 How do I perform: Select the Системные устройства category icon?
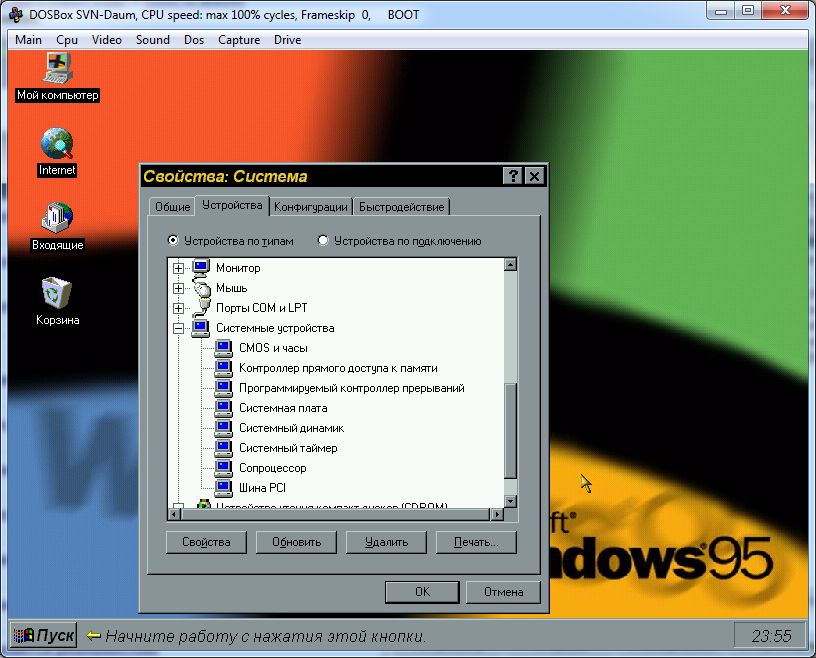click(x=201, y=328)
